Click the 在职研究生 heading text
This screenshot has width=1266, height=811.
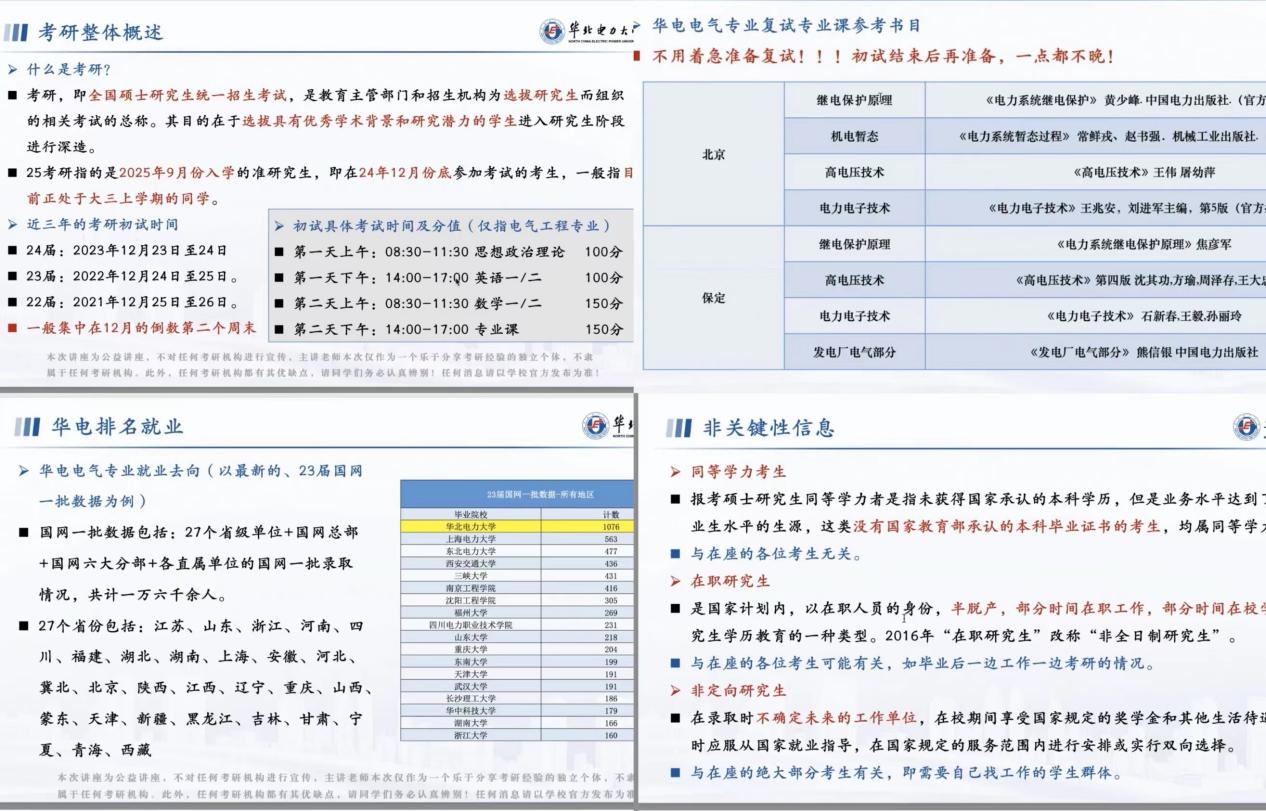tap(731, 581)
